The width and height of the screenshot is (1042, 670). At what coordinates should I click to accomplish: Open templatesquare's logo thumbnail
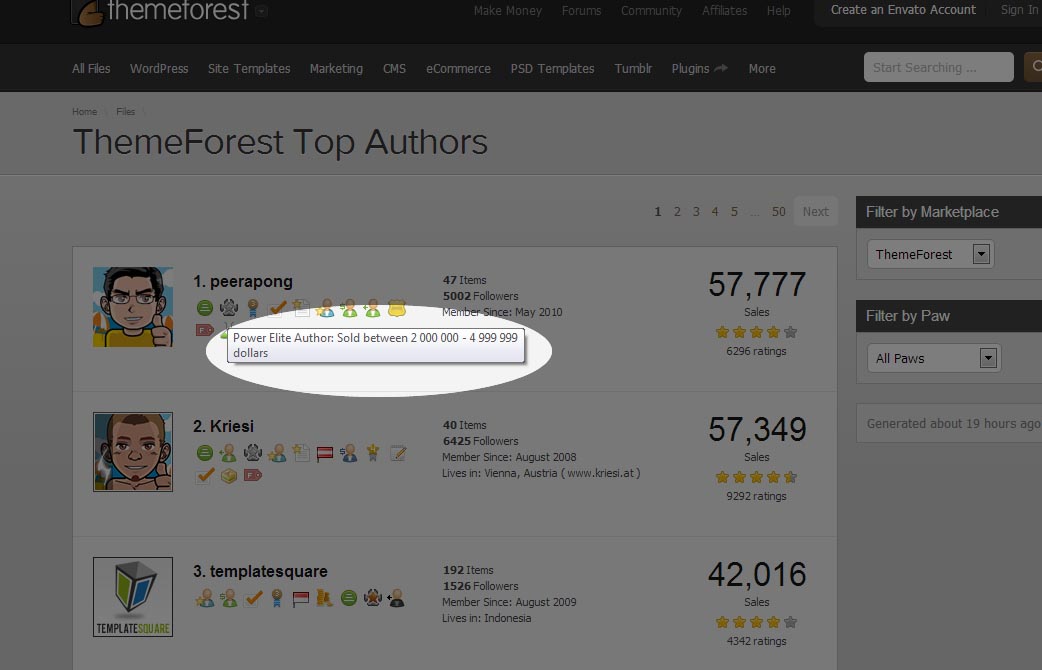133,597
